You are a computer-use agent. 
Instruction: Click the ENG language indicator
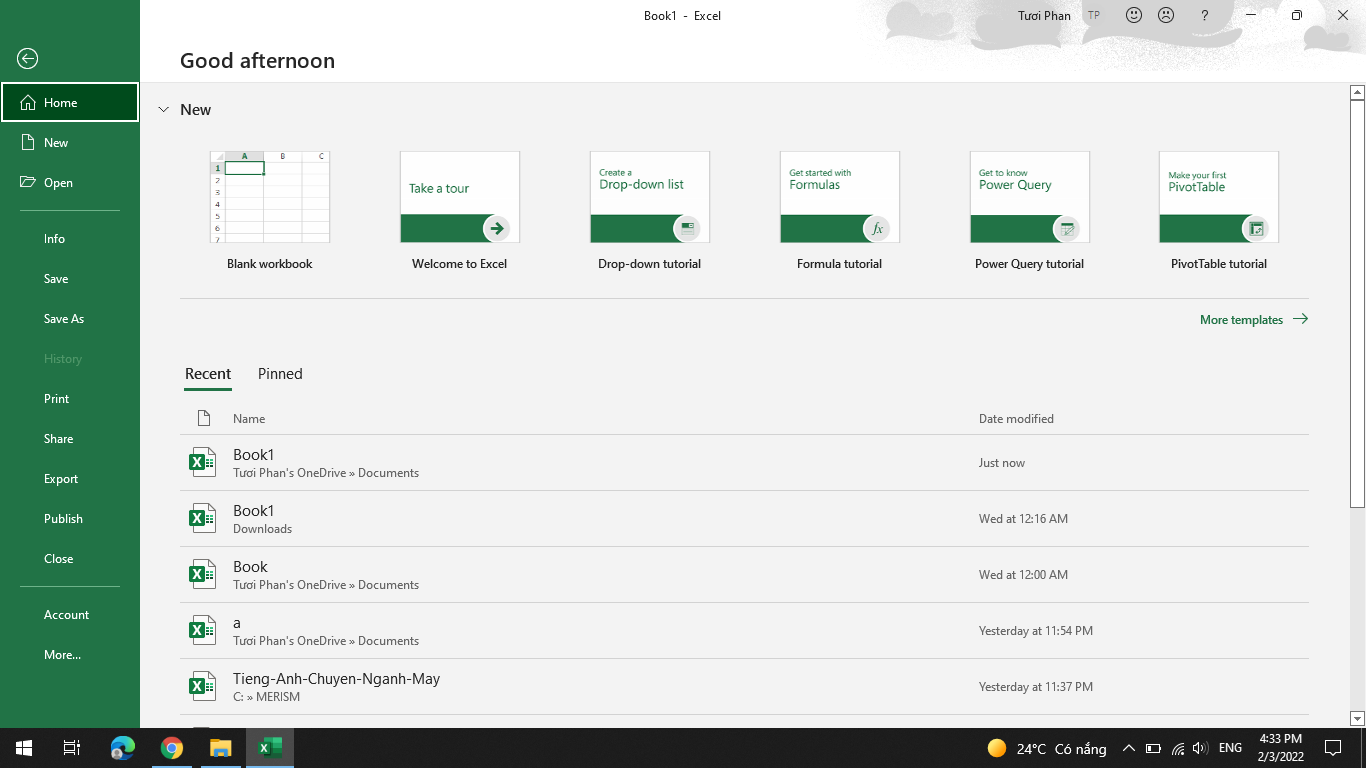(1230, 748)
